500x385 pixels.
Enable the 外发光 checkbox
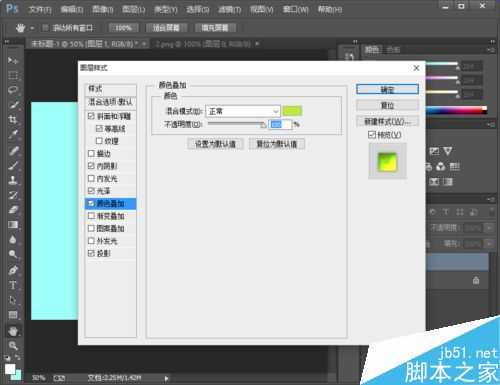pyautogui.click(x=91, y=241)
